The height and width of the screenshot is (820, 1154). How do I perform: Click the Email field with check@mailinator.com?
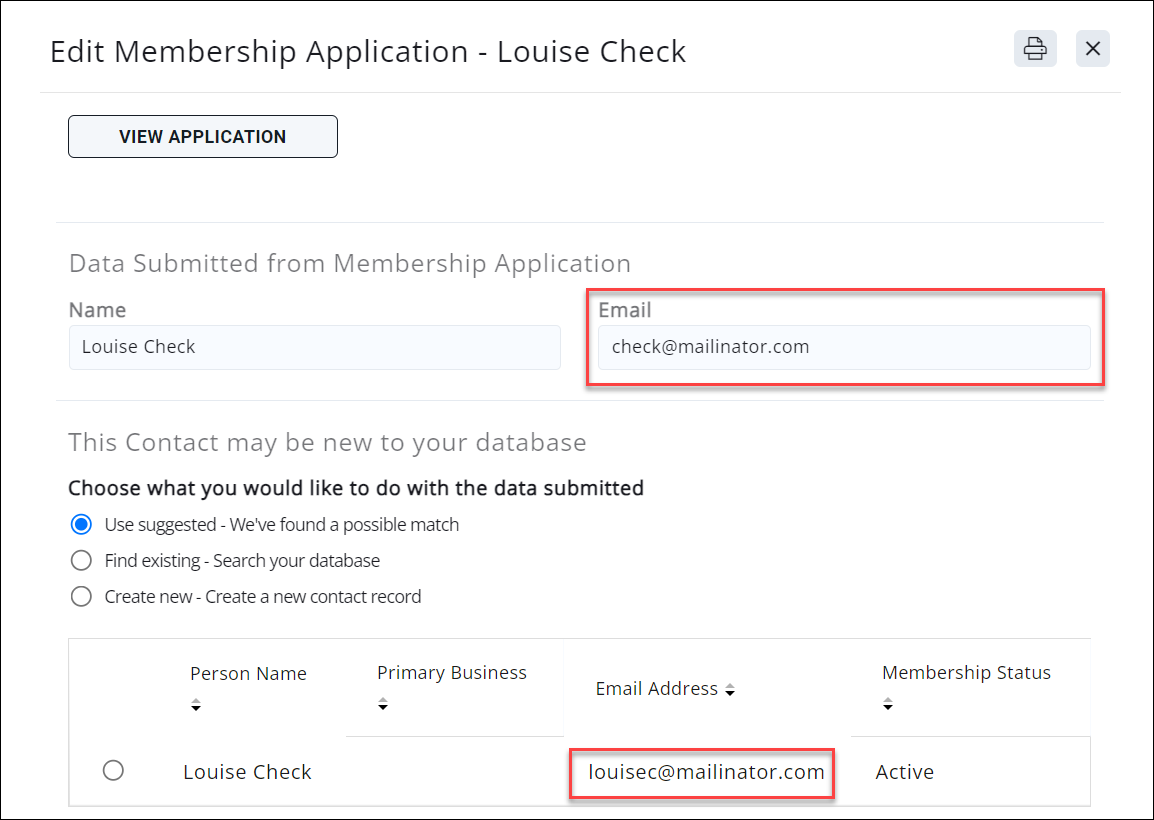coord(843,347)
